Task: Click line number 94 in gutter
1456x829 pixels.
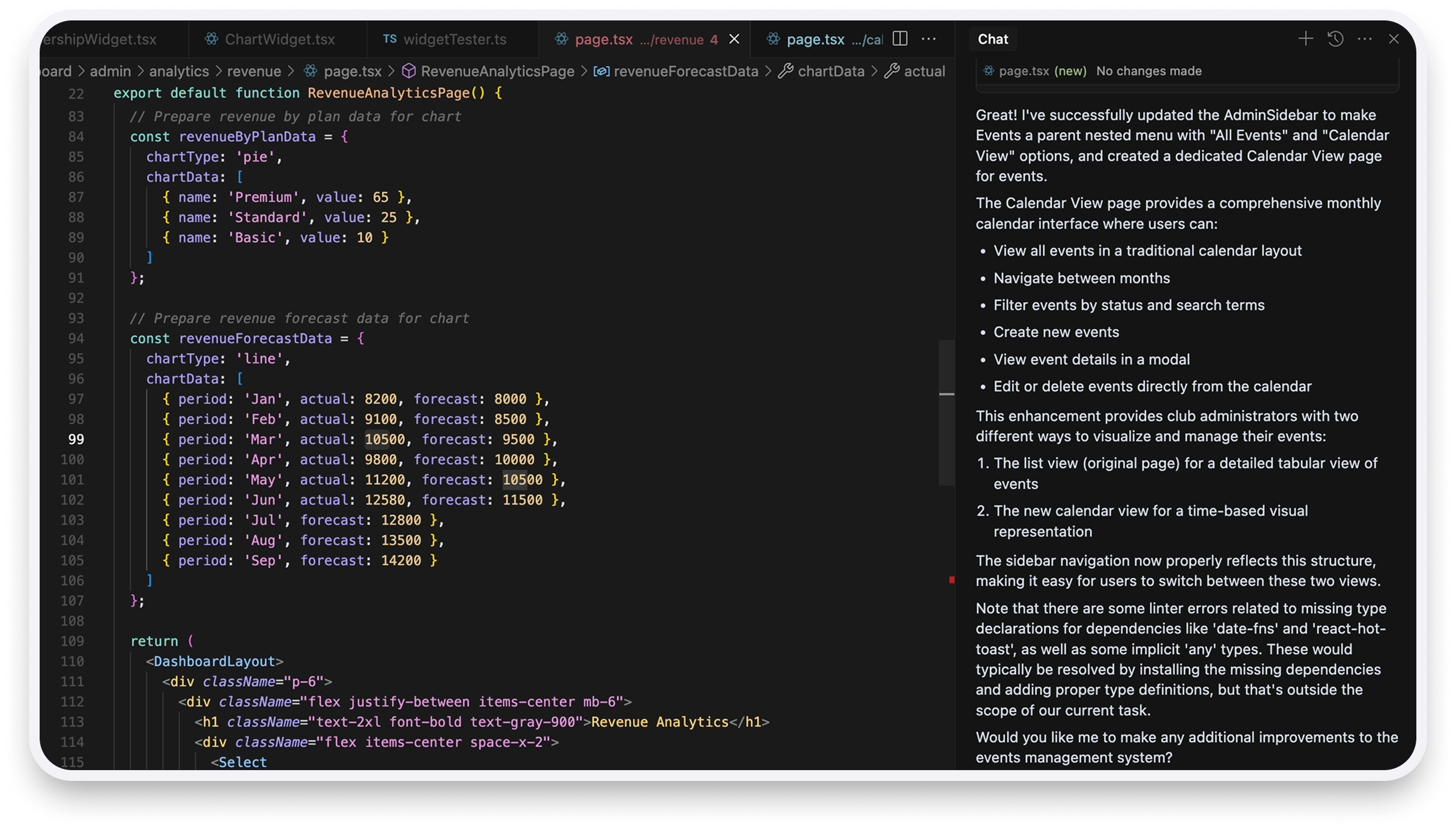Action: click(x=76, y=338)
